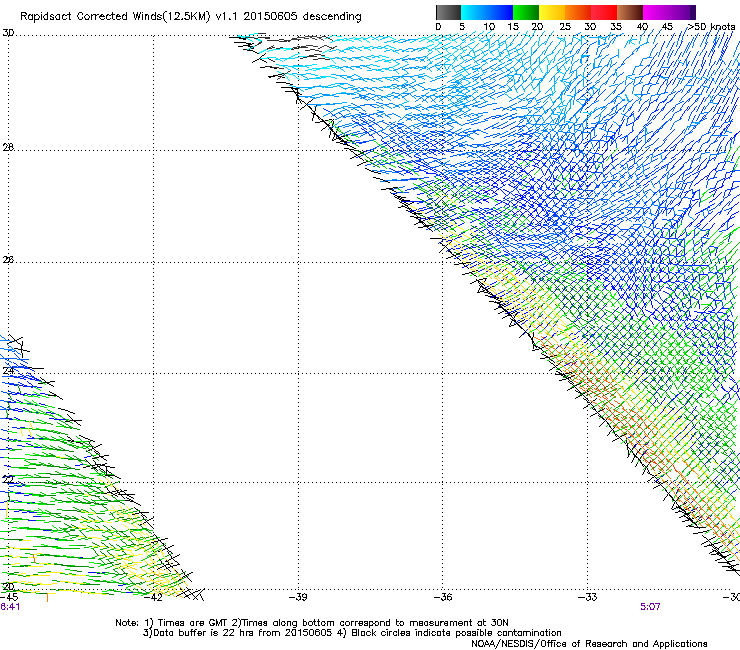
Task: Click the purple 45-50 knots legend swatch
Action: point(682,12)
